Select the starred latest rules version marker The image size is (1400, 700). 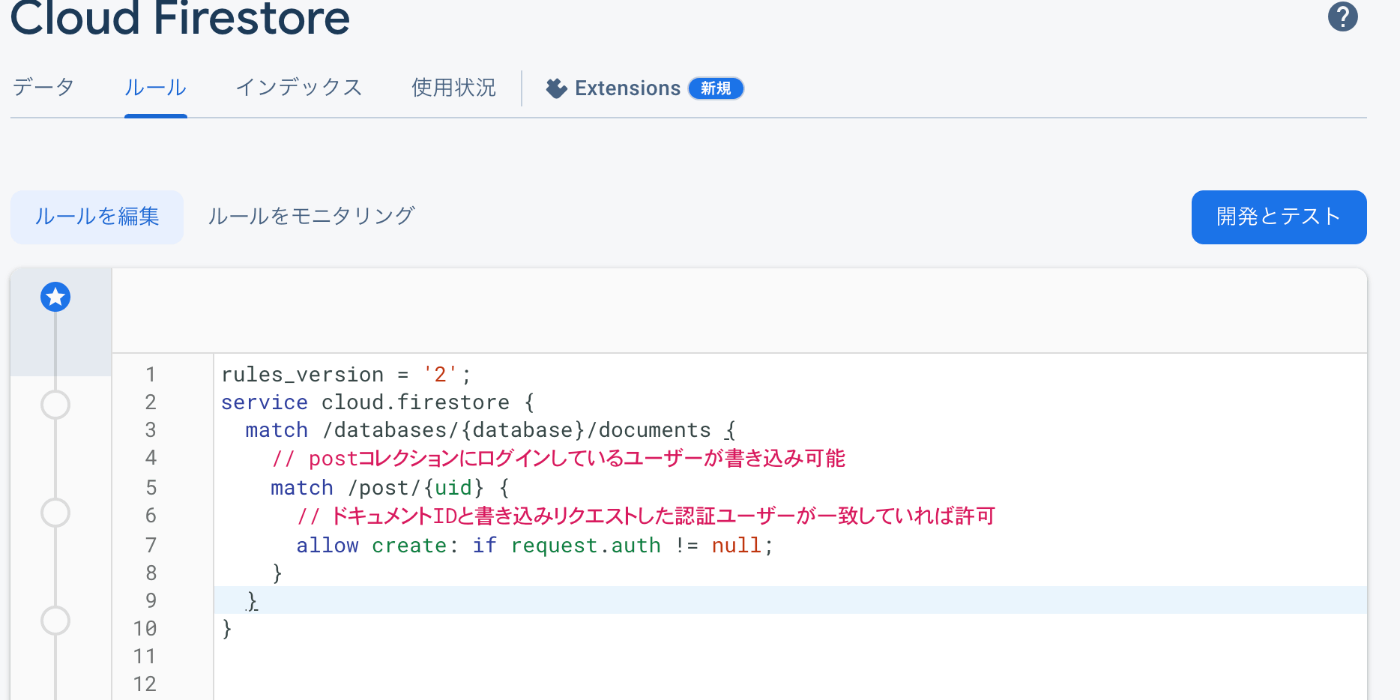tap(55, 297)
